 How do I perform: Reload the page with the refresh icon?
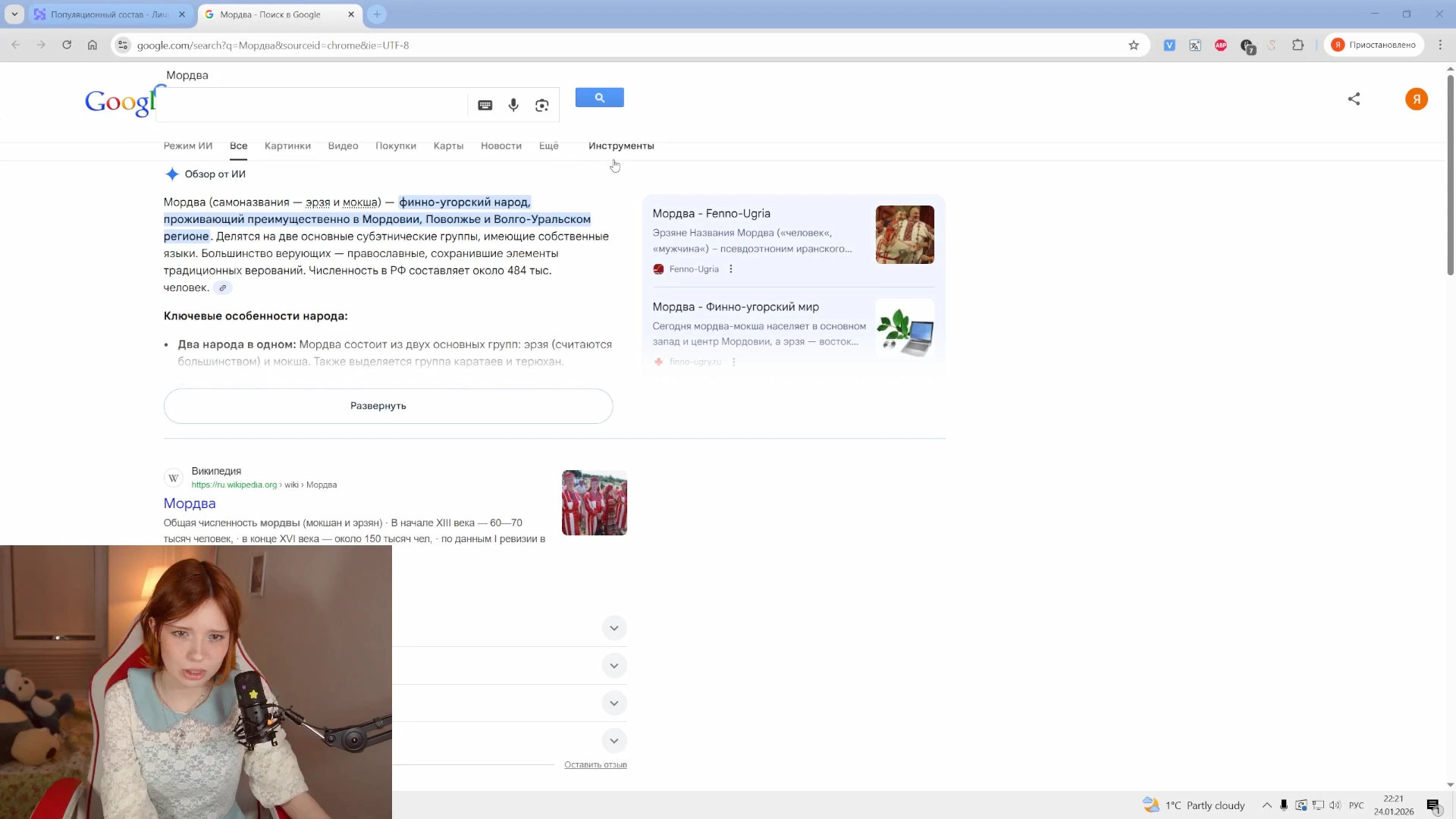(x=67, y=45)
